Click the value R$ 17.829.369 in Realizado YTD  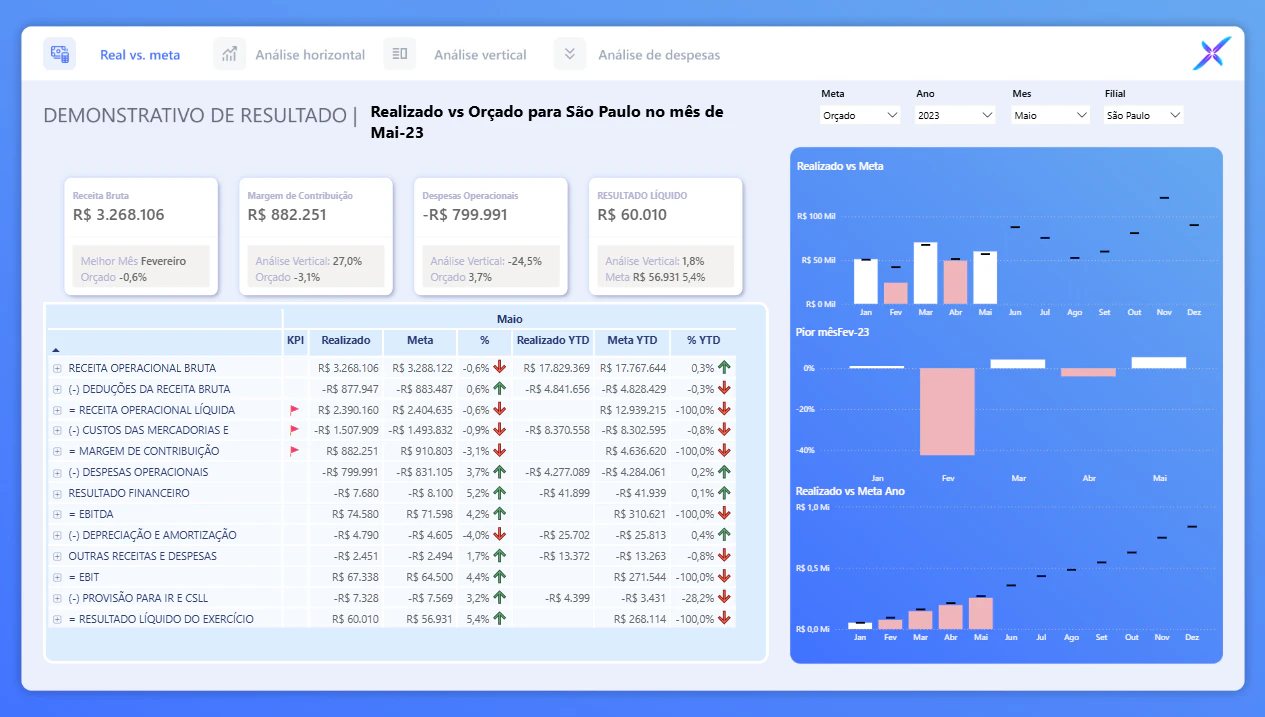point(556,368)
